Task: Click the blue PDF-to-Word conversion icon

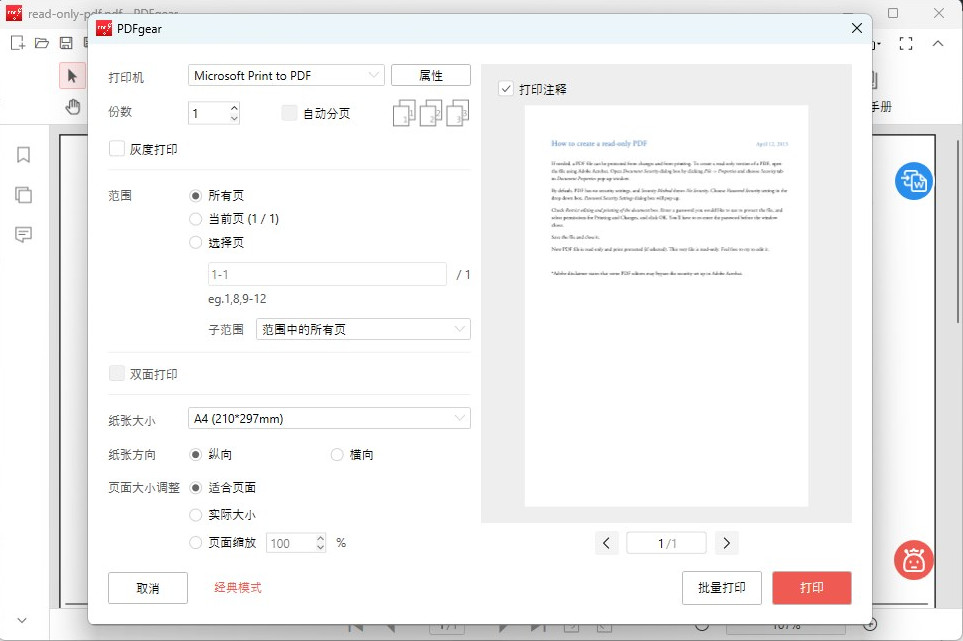Action: coord(912,181)
